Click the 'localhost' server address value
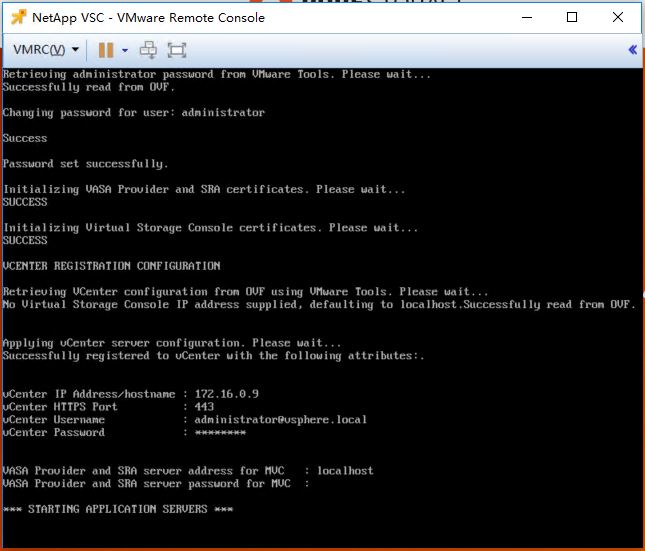The height and width of the screenshot is (551, 645). [x=345, y=470]
